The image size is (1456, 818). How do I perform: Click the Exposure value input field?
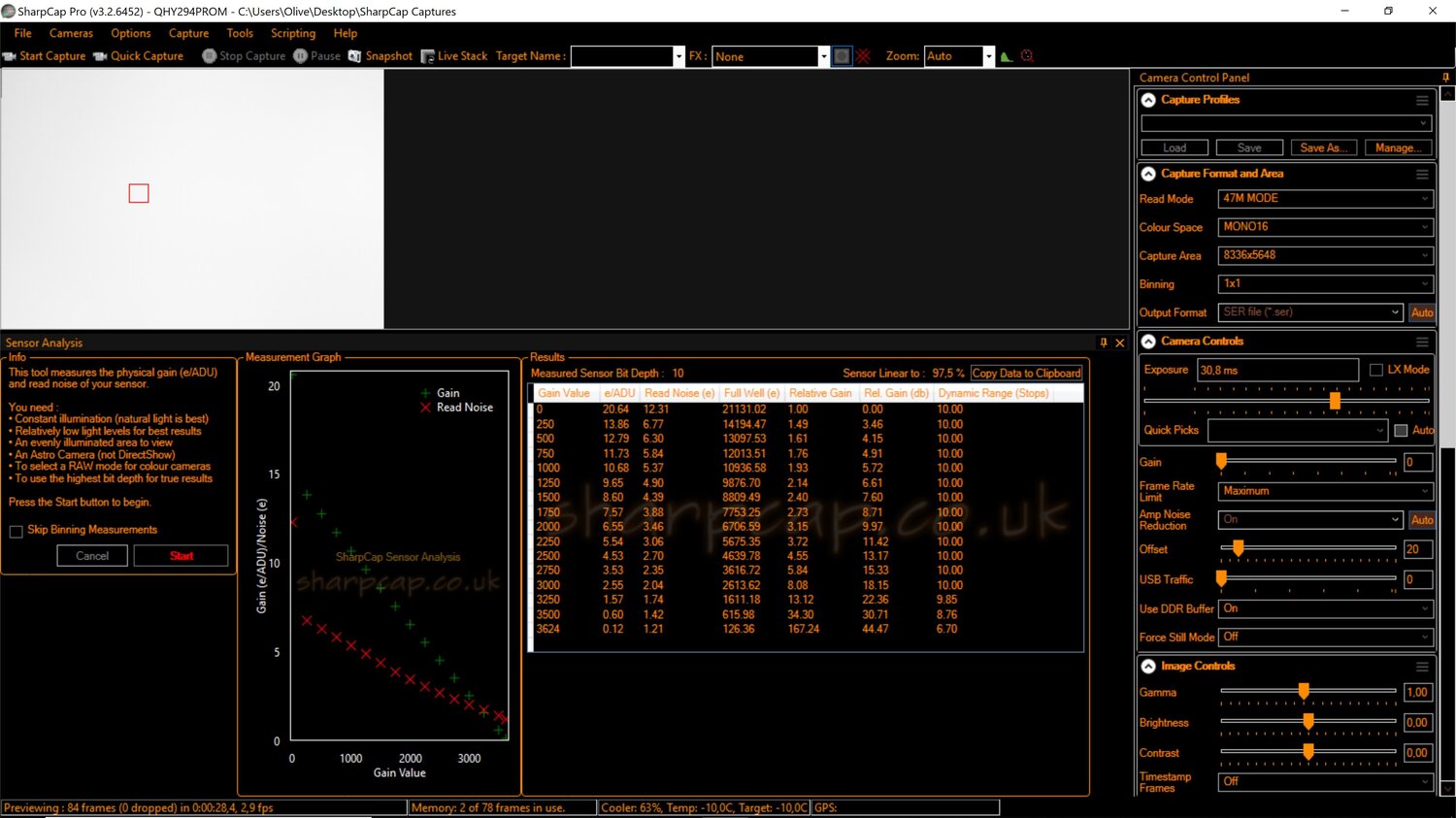click(1278, 370)
